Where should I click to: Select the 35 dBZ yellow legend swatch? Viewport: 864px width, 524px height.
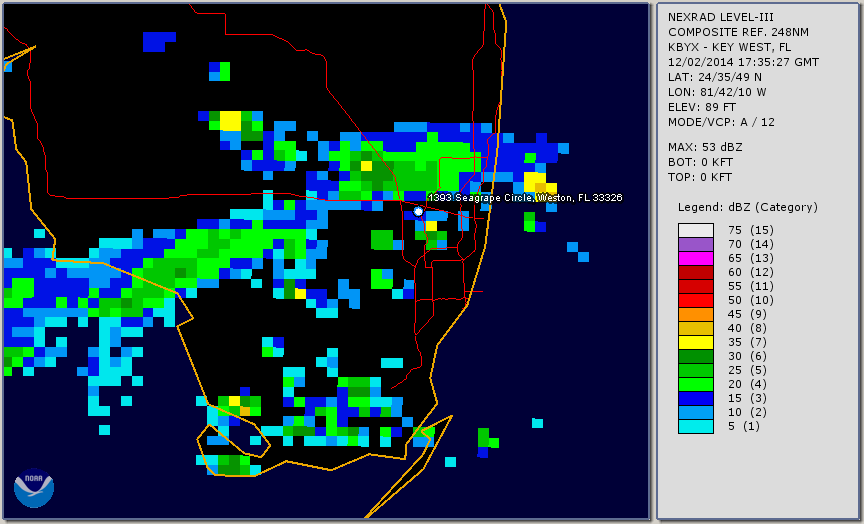tap(696, 342)
